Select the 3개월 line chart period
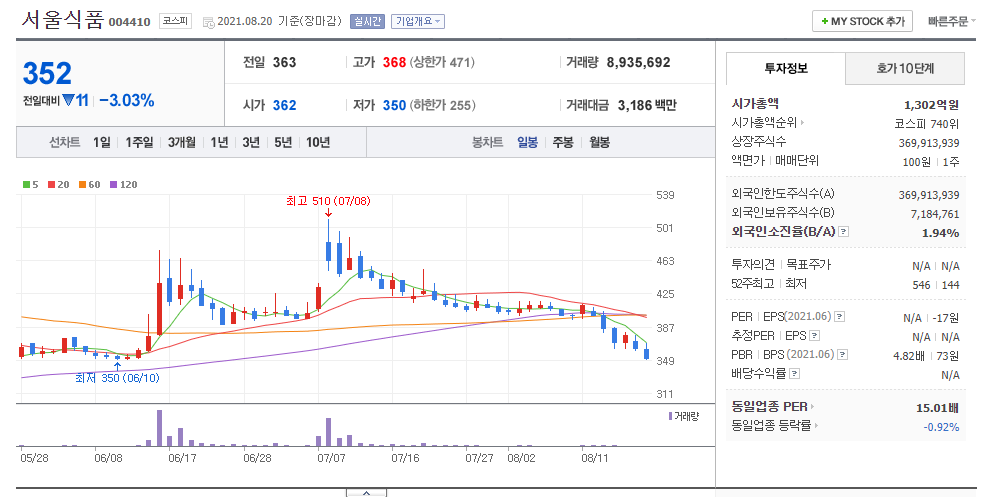Image resolution: width=983 pixels, height=497 pixels. (x=182, y=142)
